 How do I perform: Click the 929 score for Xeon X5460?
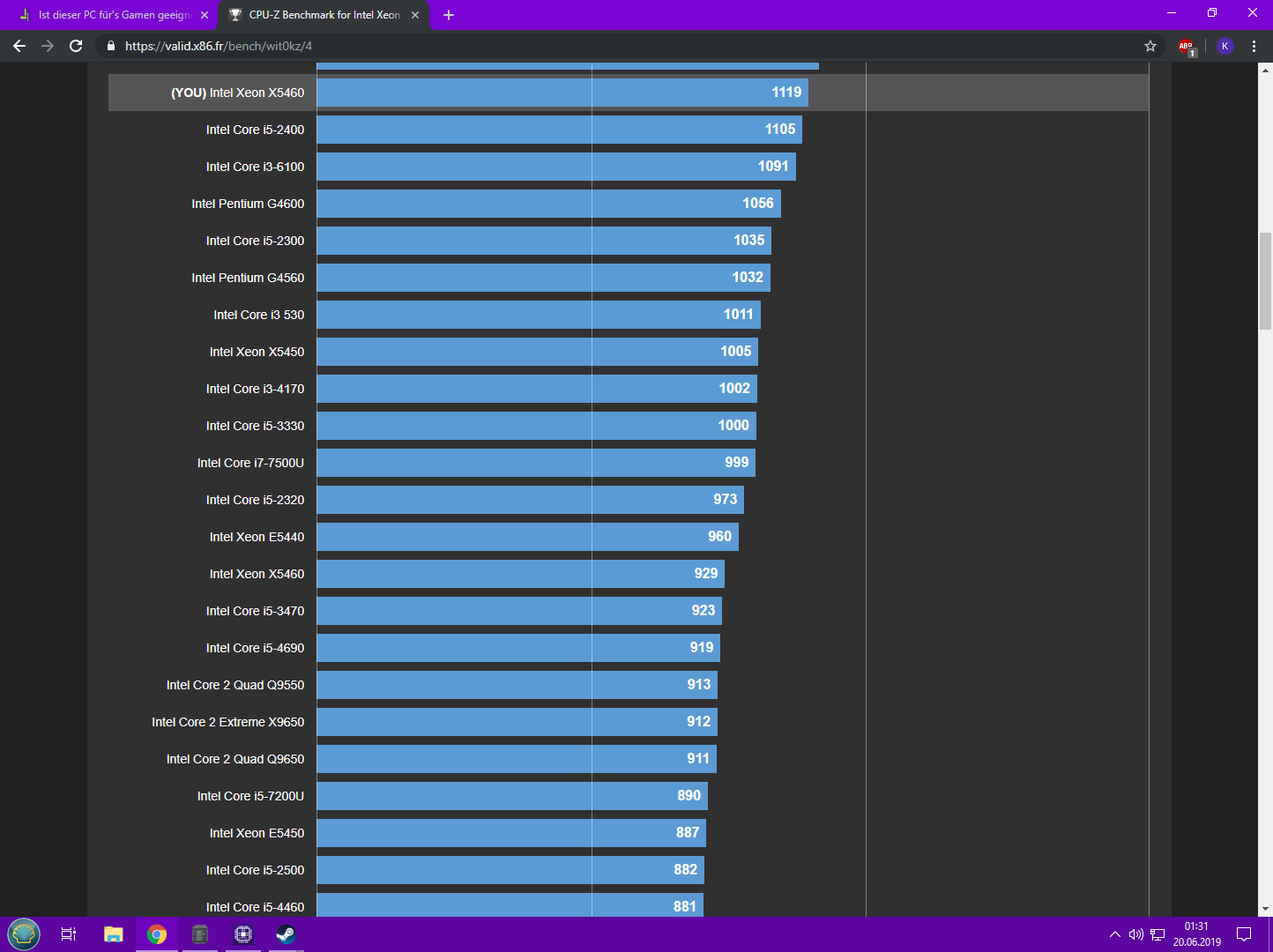click(x=705, y=573)
